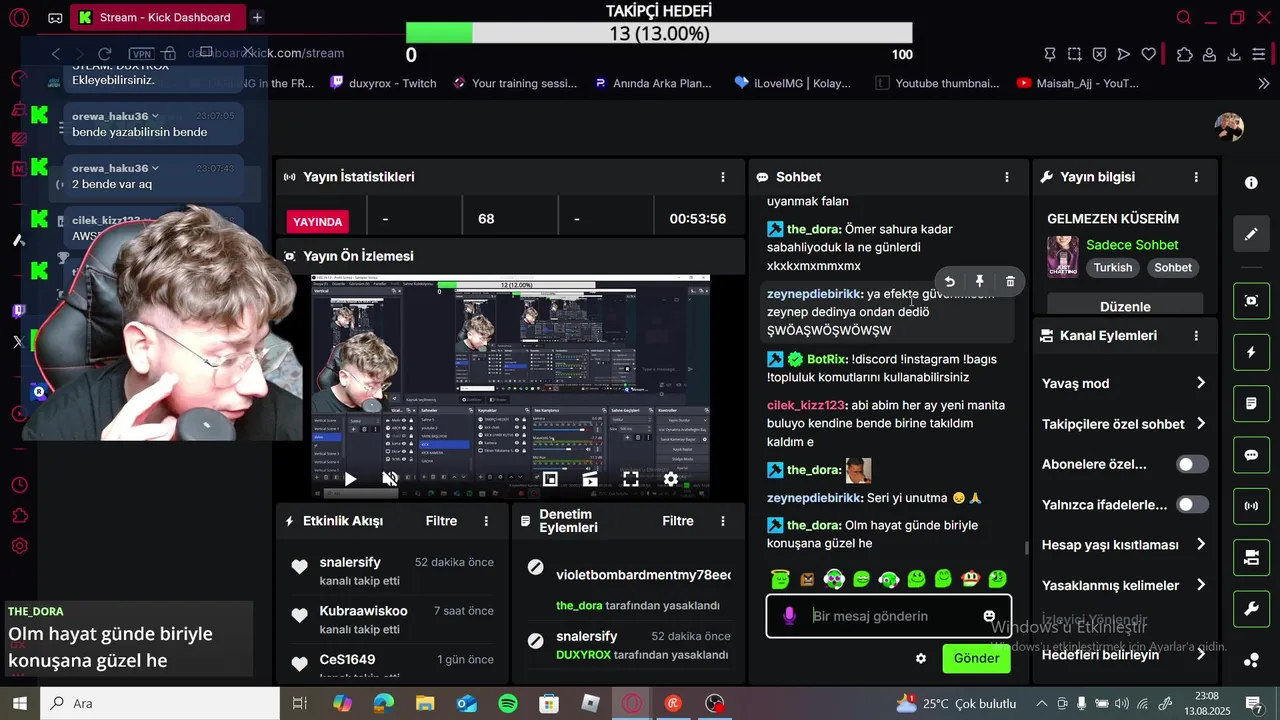
Task: Open chat settings gear below the message box
Action: click(921, 658)
